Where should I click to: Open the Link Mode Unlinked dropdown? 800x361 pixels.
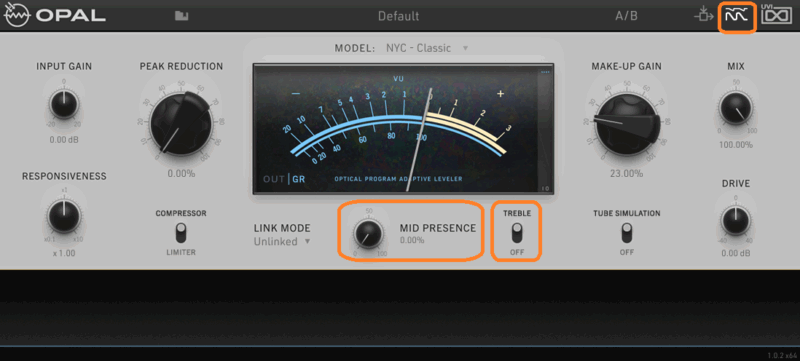282,242
